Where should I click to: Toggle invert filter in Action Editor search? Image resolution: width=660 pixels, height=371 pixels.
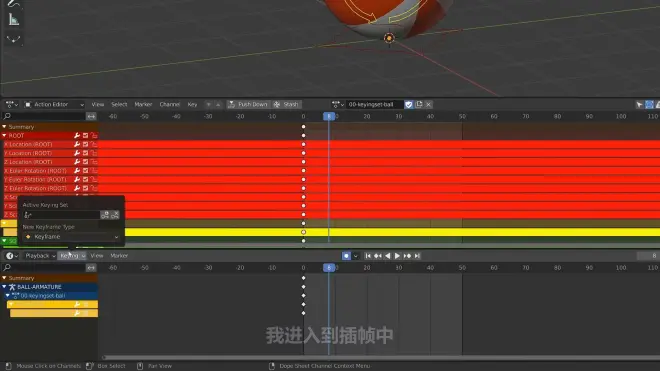tap(91, 116)
